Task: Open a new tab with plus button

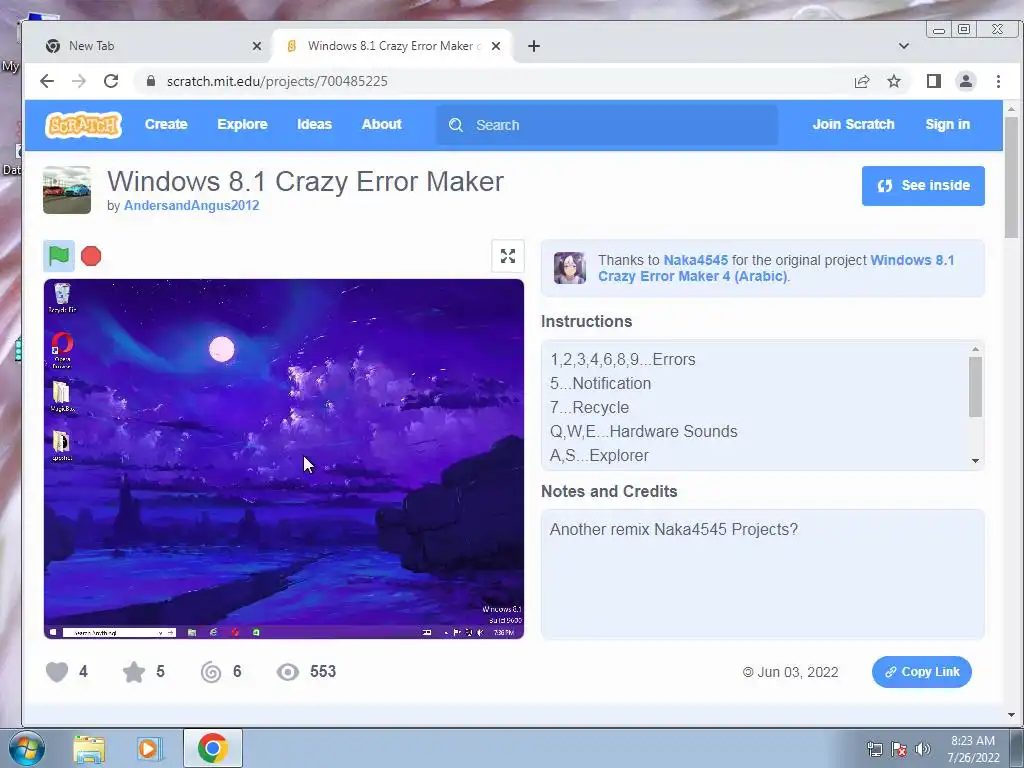Action: pos(534,46)
